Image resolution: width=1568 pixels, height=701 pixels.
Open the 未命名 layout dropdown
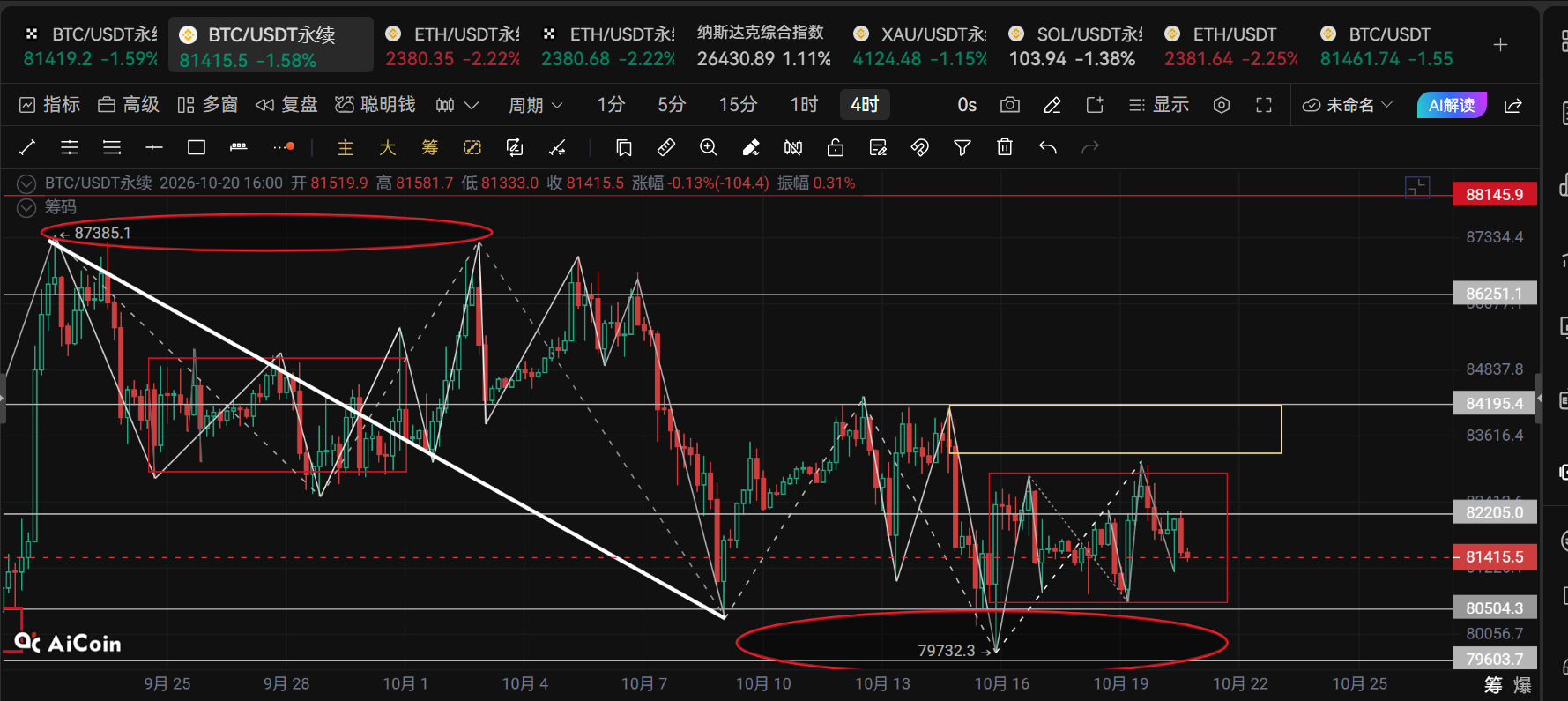coord(1348,105)
